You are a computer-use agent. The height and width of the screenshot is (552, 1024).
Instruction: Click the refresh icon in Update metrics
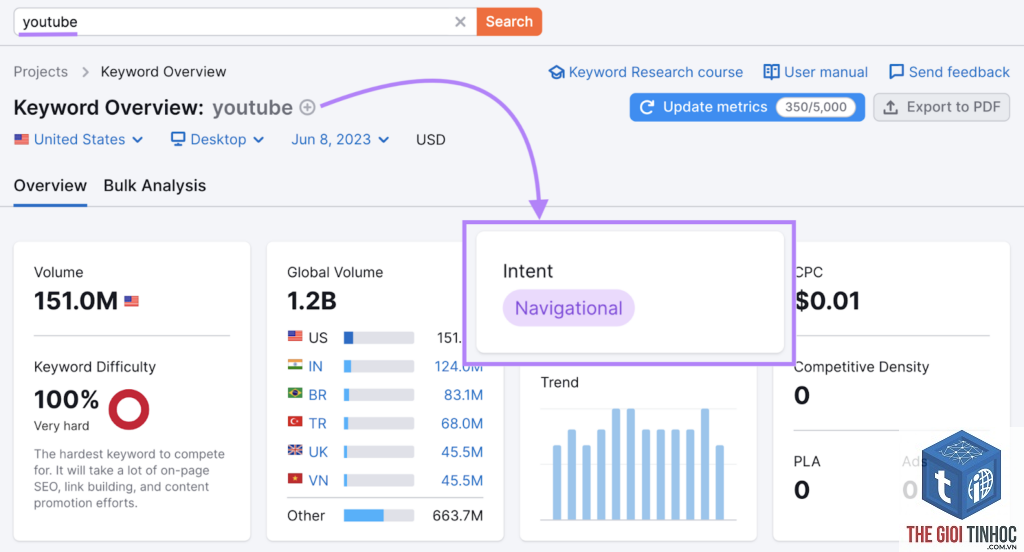647,107
